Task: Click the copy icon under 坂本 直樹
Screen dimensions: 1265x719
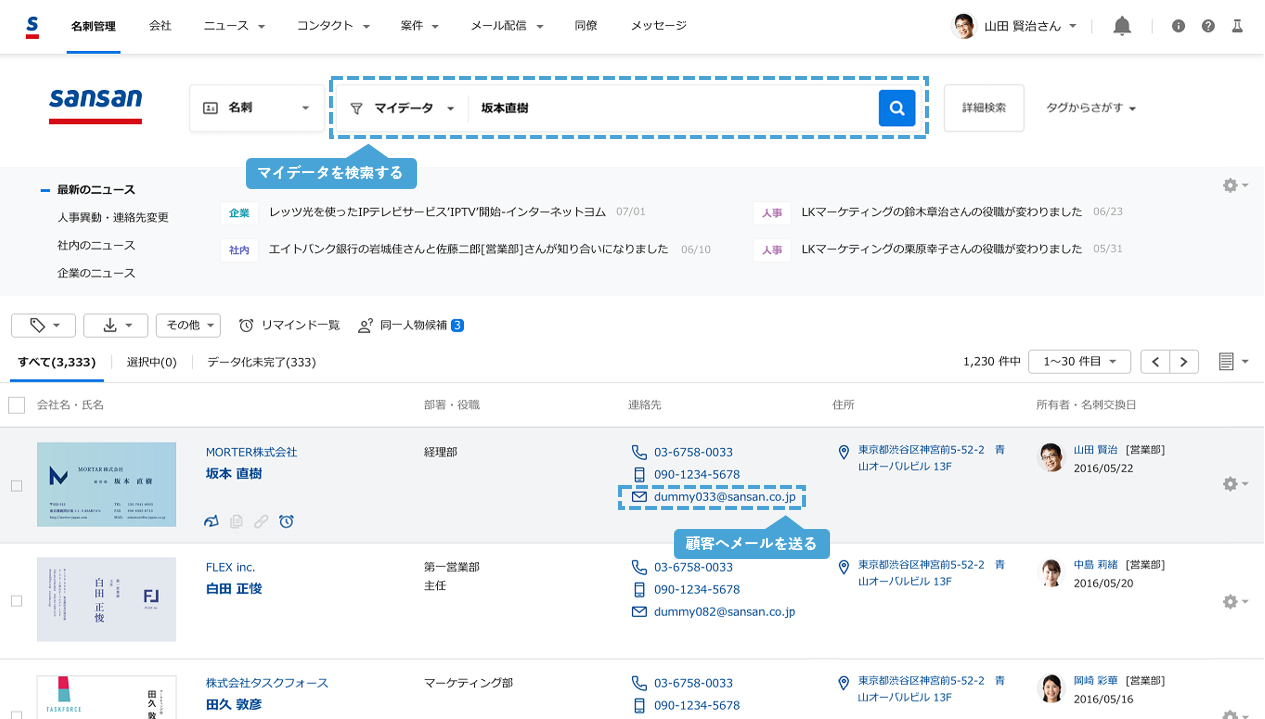Action: tap(237, 521)
